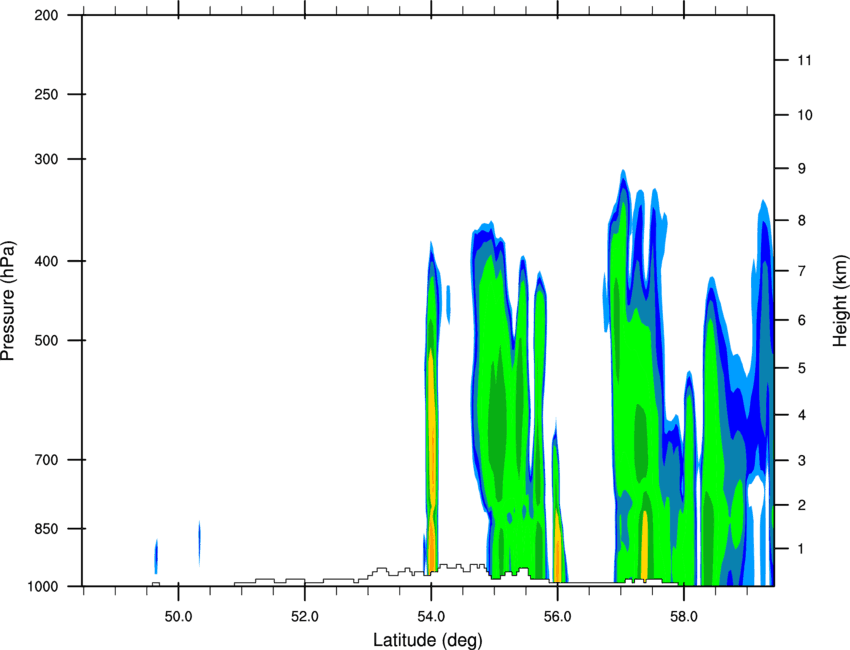Viewport: 850px width, 650px height.
Task: Click the 11 km height label
Action: pyautogui.click(x=804, y=60)
